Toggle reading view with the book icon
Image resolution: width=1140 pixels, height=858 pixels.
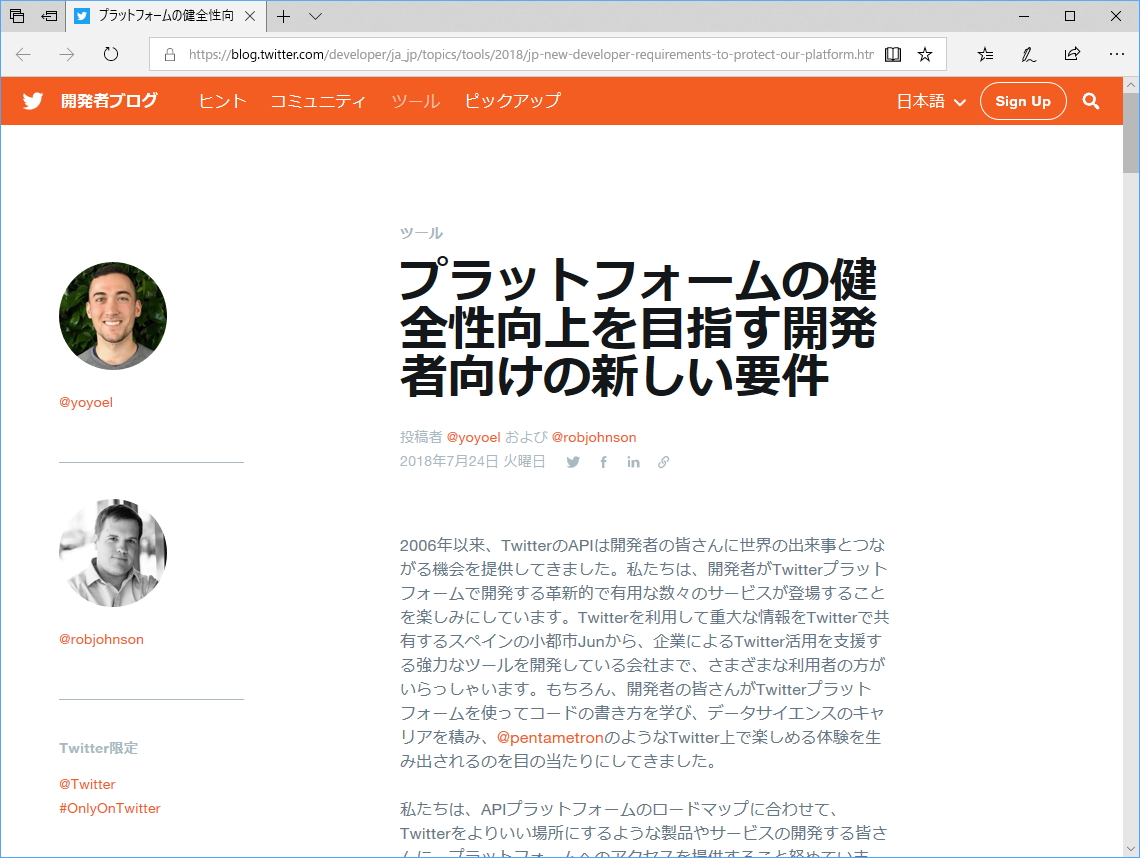tap(892, 55)
